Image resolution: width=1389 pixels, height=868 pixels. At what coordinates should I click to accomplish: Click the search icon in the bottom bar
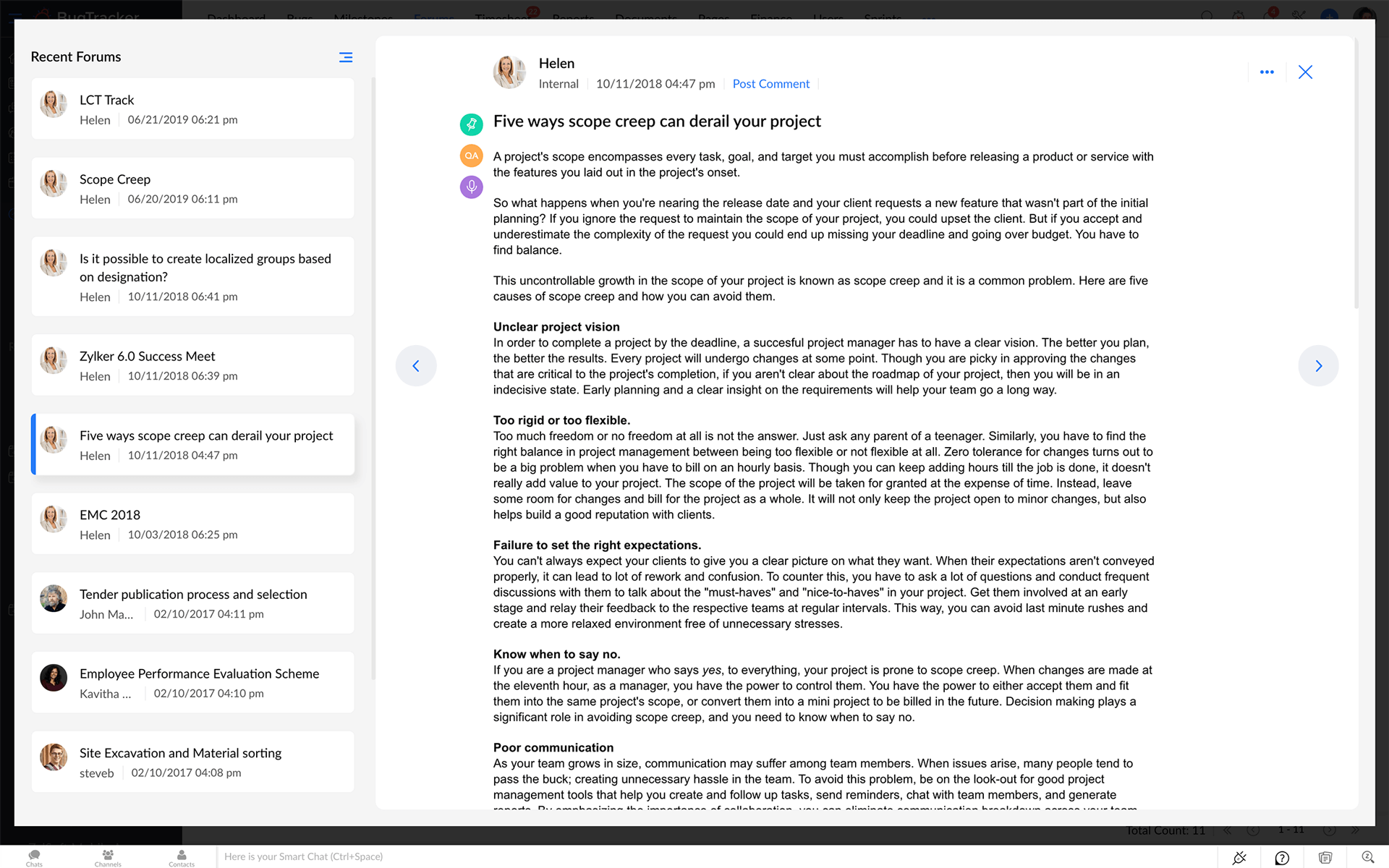1367,857
